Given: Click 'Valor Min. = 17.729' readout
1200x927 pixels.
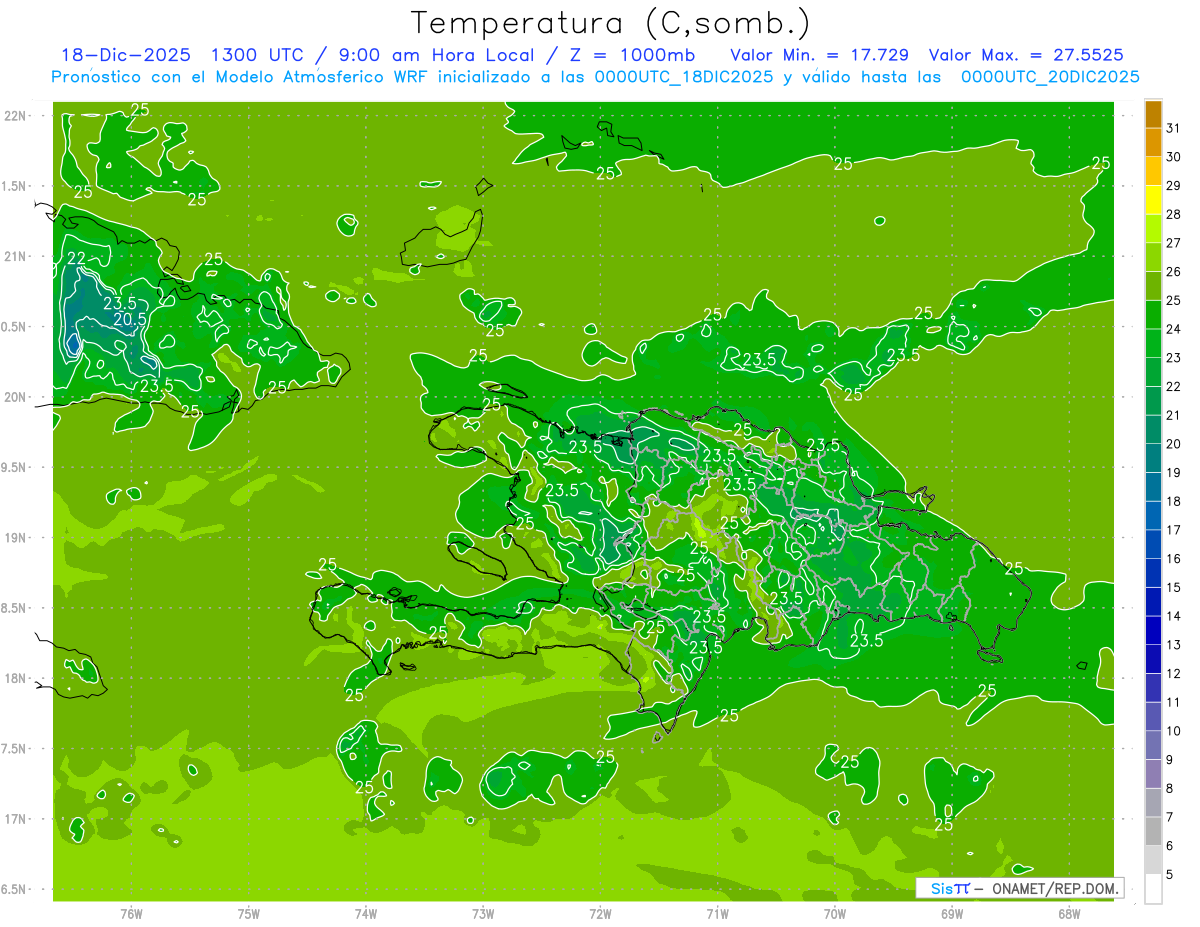Looking at the screenshot, I should coord(822,55).
